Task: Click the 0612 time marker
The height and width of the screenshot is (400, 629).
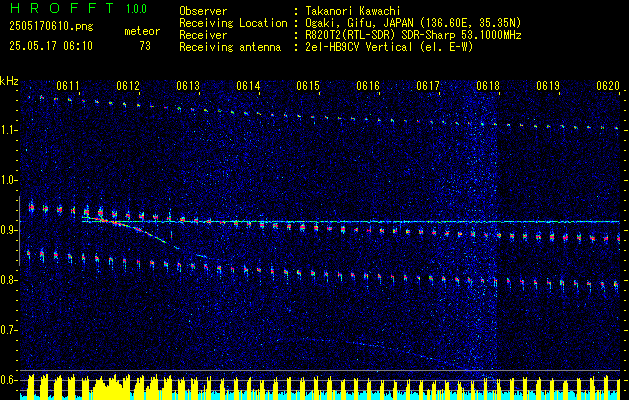Action: (x=128, y=86)
